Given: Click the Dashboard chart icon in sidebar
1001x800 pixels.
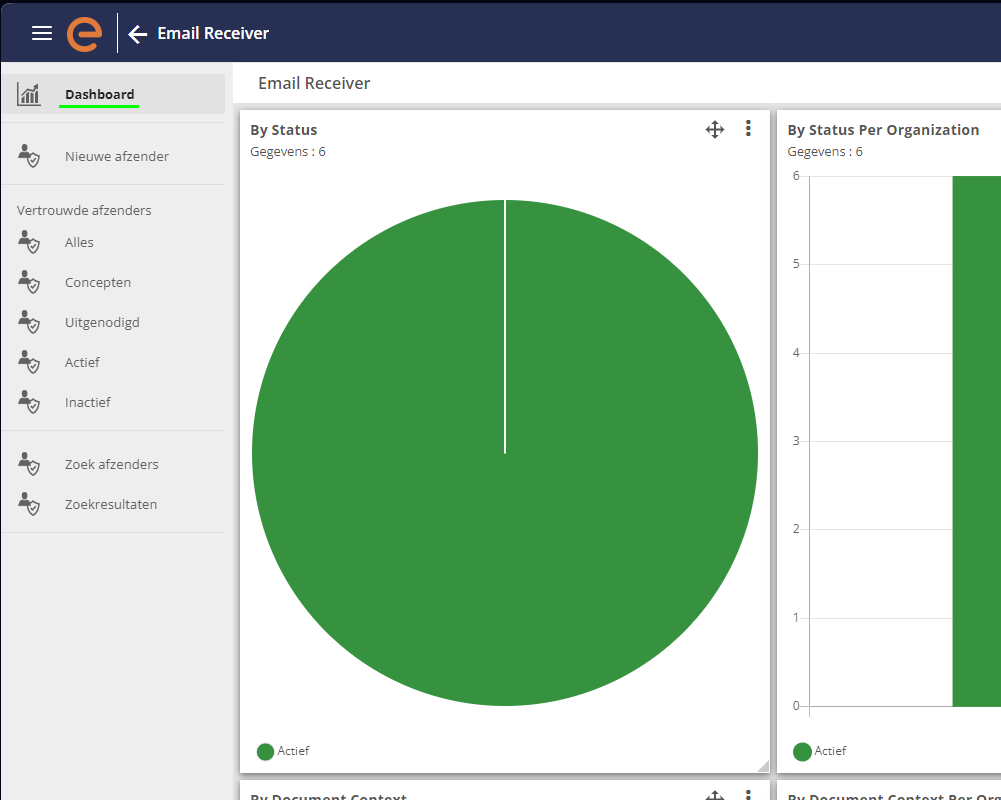Looking at the screenshot, I should tap(29, 94).
